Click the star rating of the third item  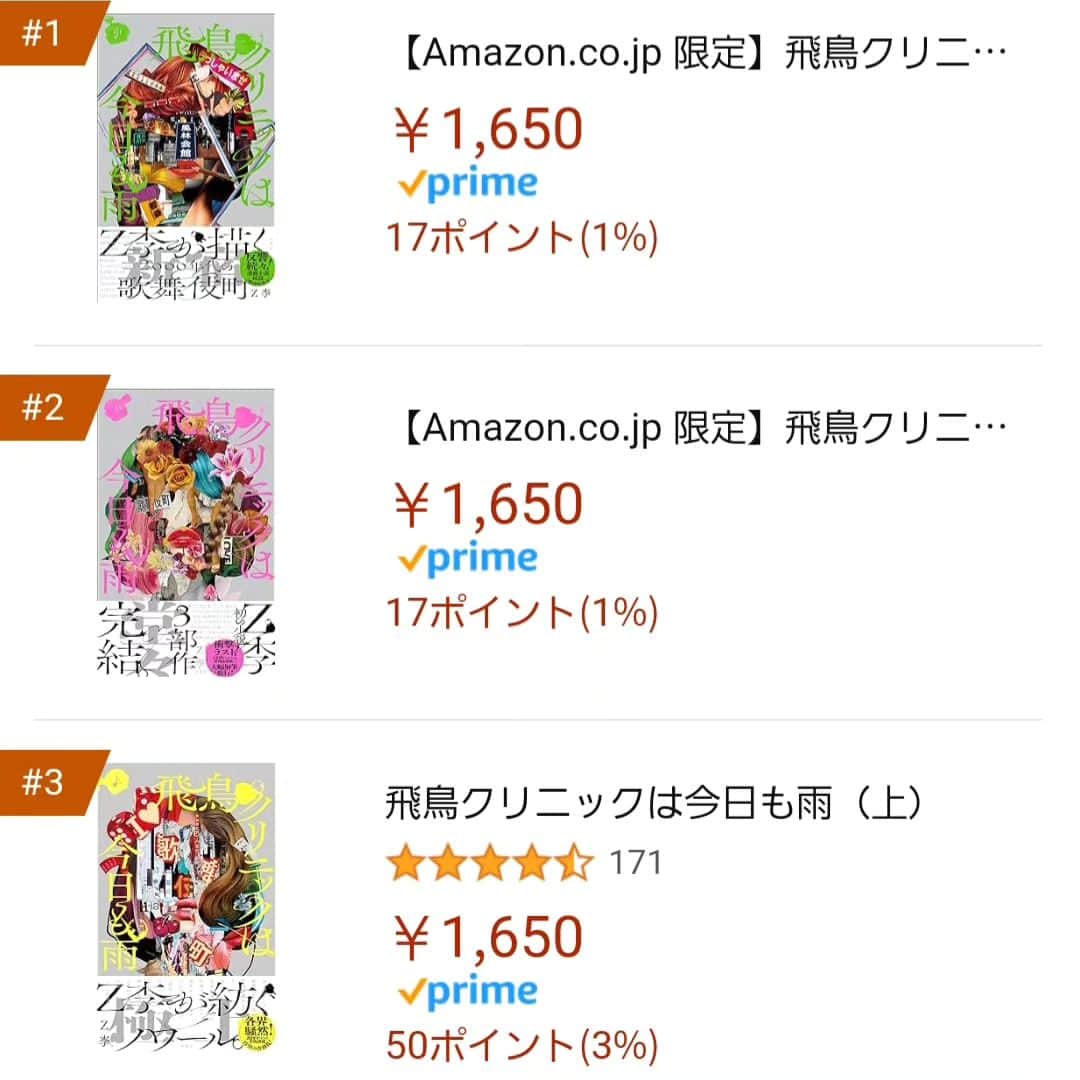coord(490,862)
